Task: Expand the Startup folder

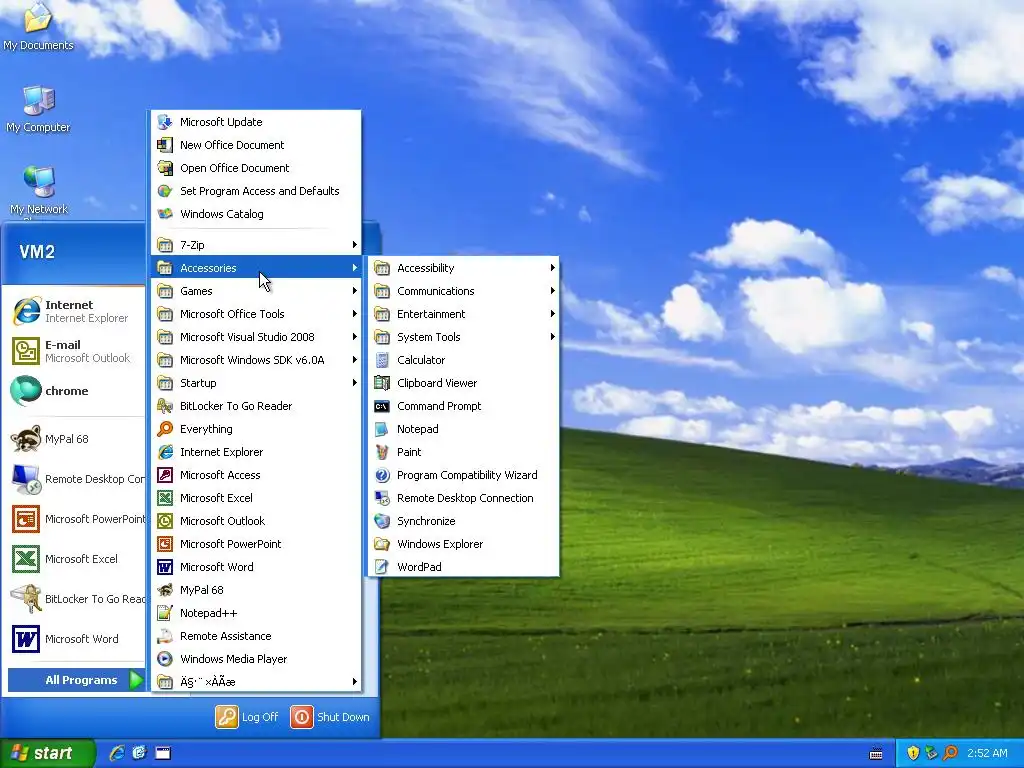Action: 256,383
